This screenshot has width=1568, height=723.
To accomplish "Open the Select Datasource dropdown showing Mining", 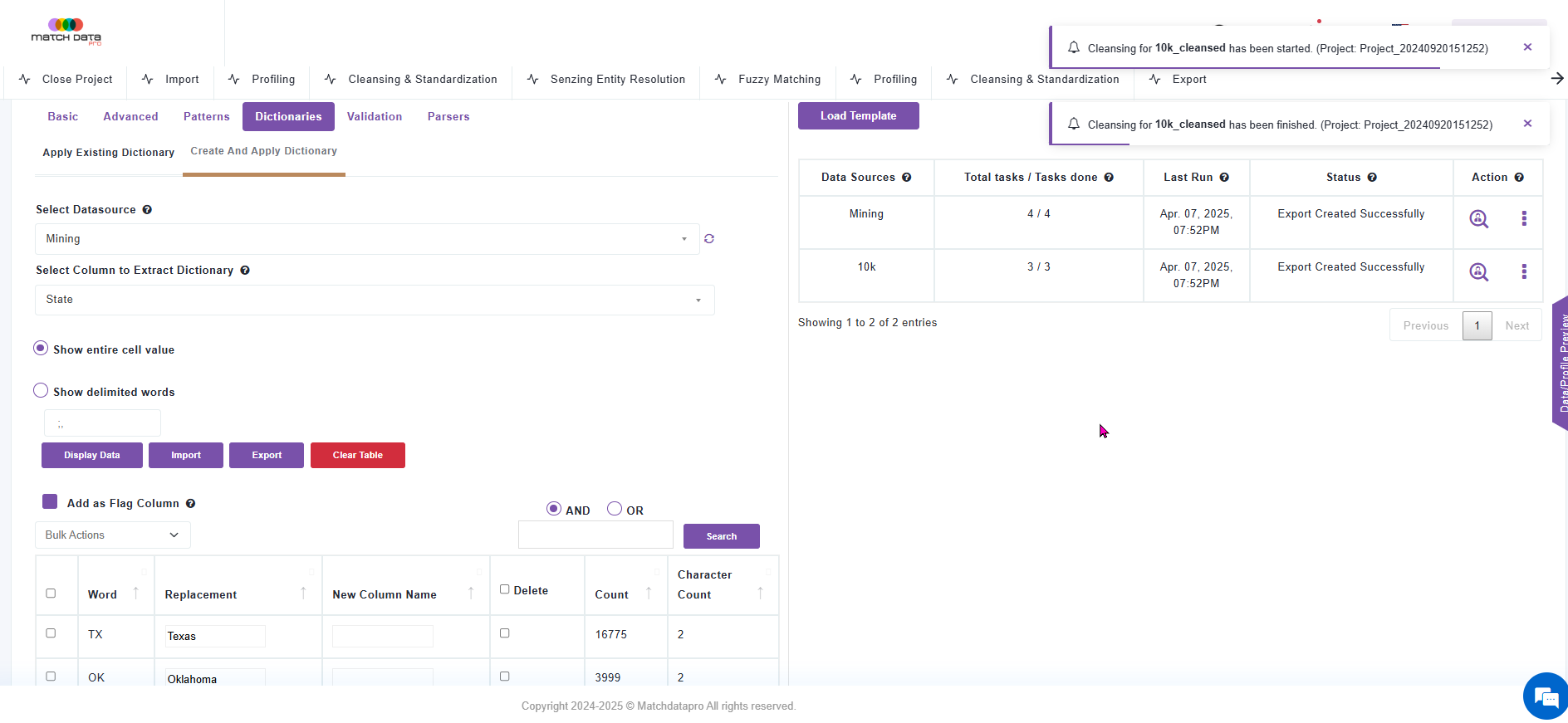I will click(366, 239).
